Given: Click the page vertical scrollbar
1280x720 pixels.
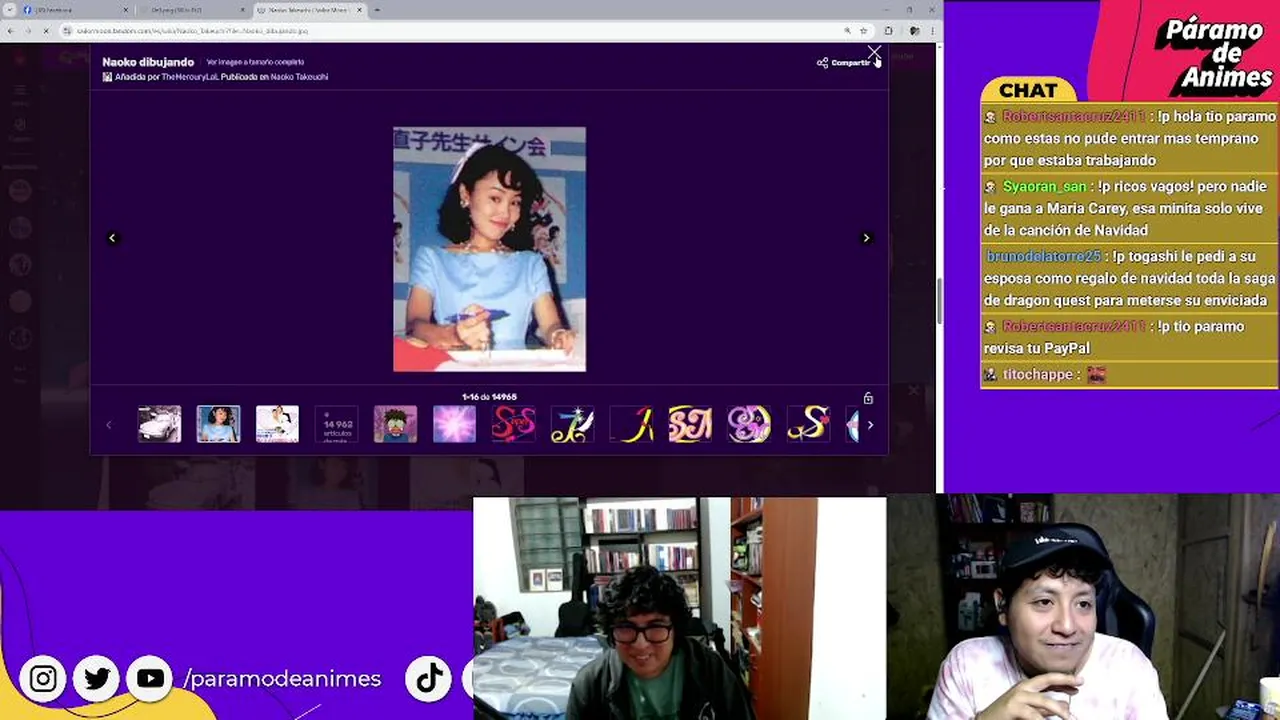Looking at the screenshot, I should [939, 300].
